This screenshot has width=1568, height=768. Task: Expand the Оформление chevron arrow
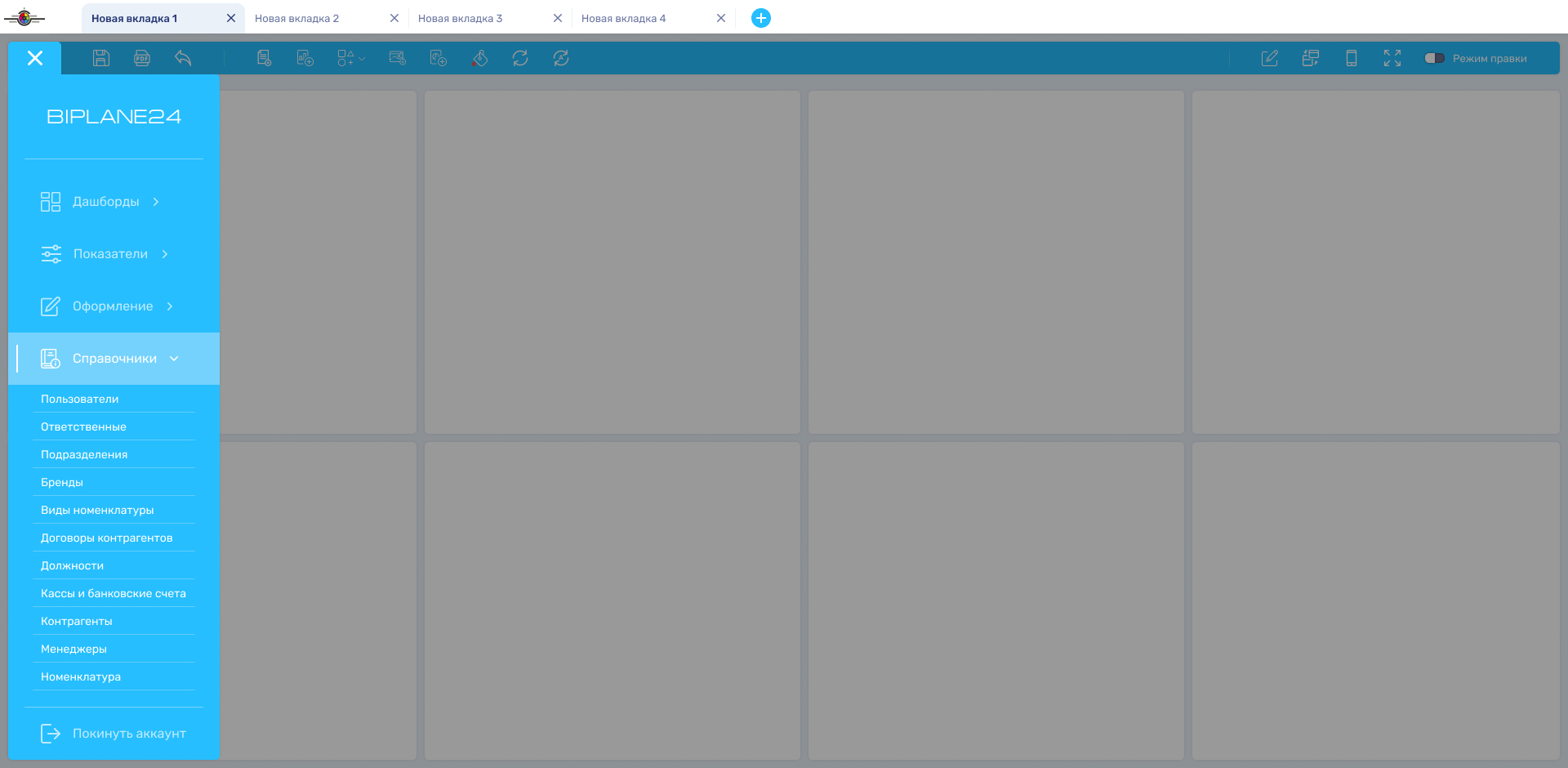click(170, 306)
